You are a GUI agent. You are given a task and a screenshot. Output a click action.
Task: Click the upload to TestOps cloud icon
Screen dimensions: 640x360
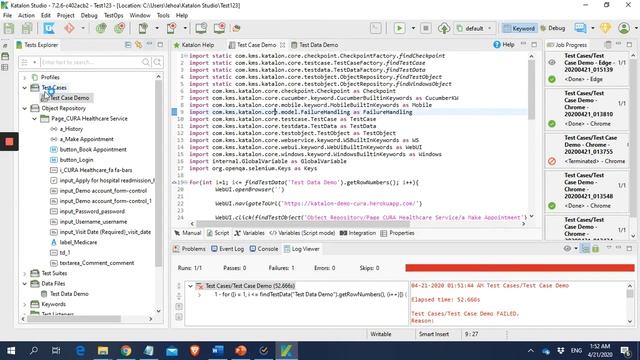click(444, 28)
